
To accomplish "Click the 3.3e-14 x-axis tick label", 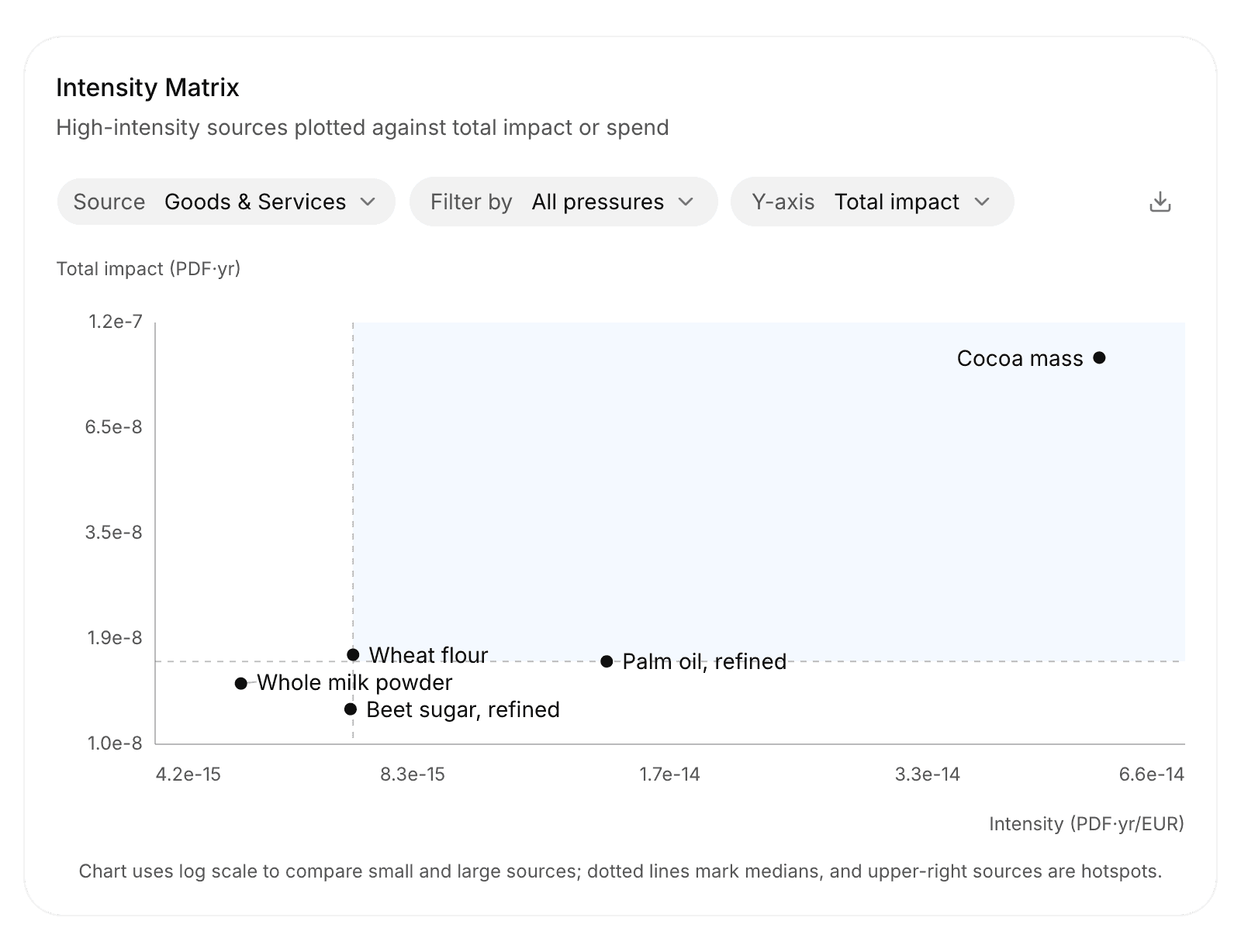I will point(928,774).
